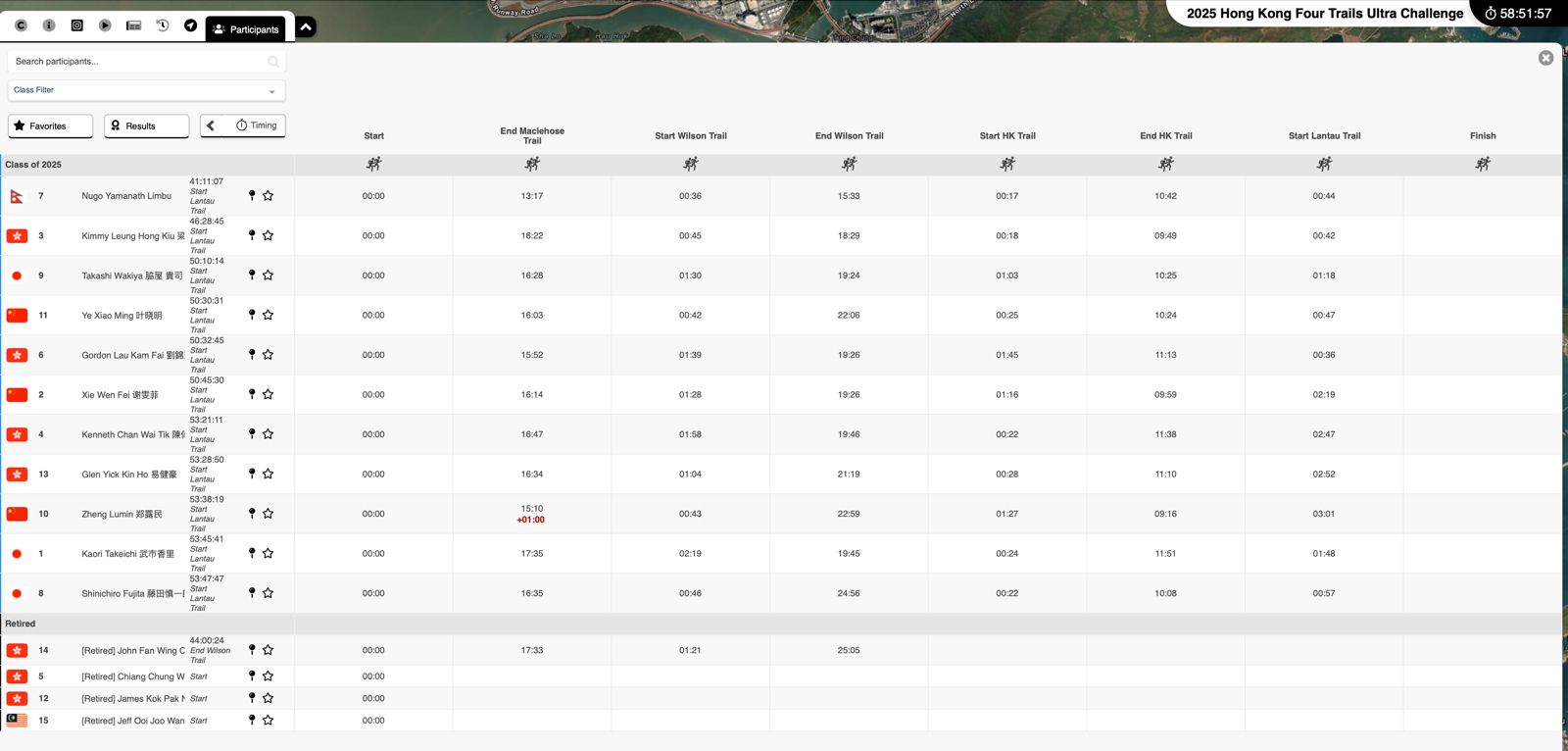Click 'Start Wilson Trail' column header
Screen dimensions: 1568x751
coord(691,136)
